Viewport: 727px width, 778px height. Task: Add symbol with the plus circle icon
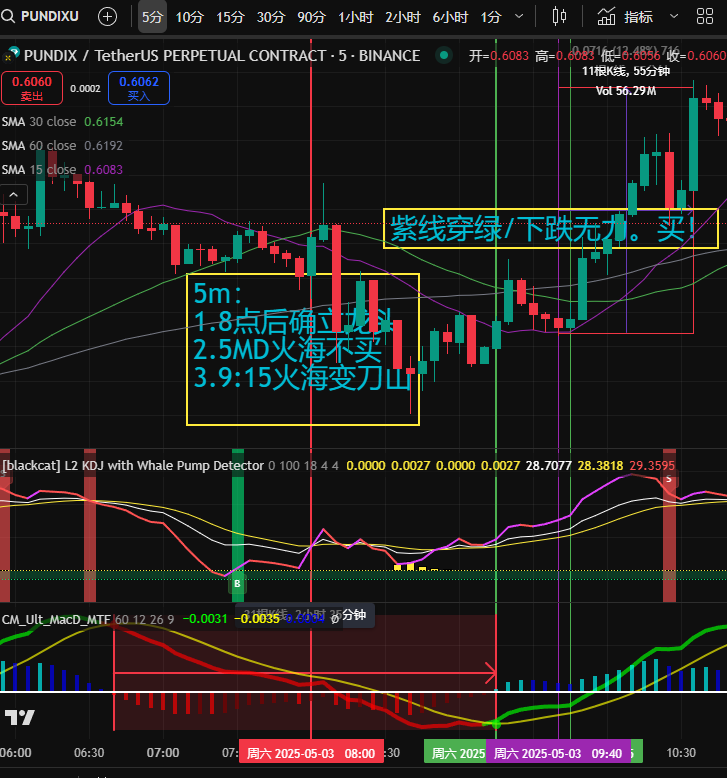107,17
